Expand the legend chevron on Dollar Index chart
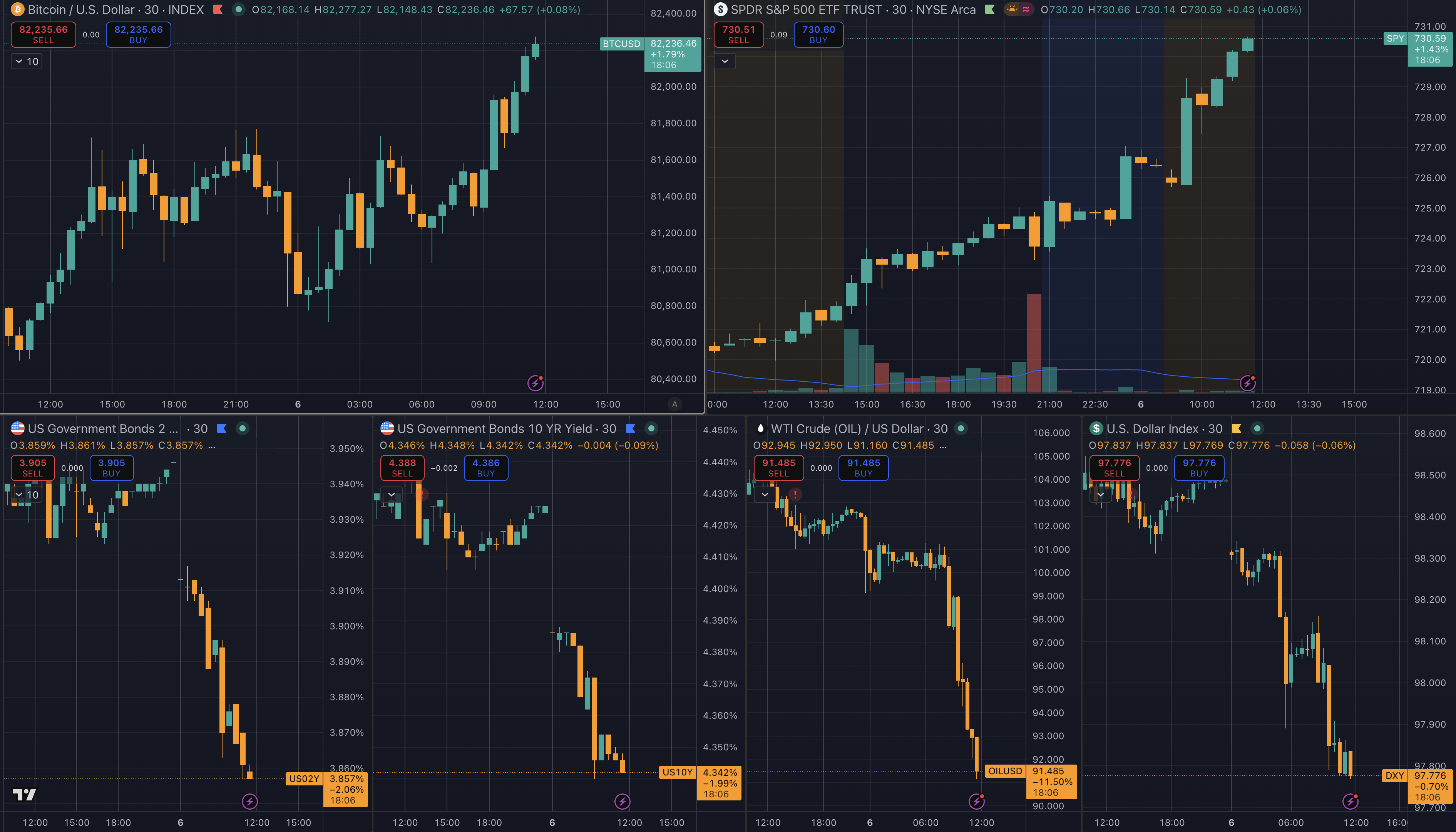Image resolution: width=1456 pixels, height=832 pixels. (x=1100, y=494)
